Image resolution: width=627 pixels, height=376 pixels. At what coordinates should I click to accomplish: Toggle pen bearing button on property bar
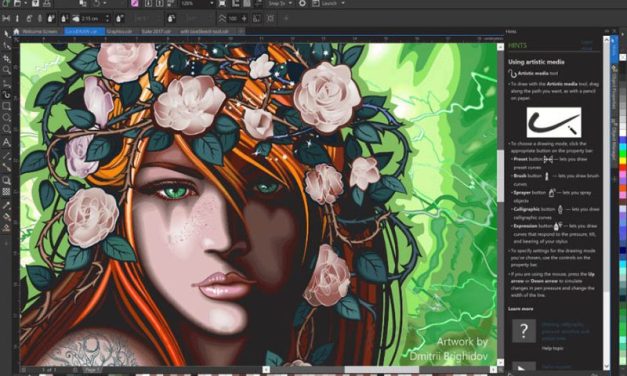(x=171, y=18)
